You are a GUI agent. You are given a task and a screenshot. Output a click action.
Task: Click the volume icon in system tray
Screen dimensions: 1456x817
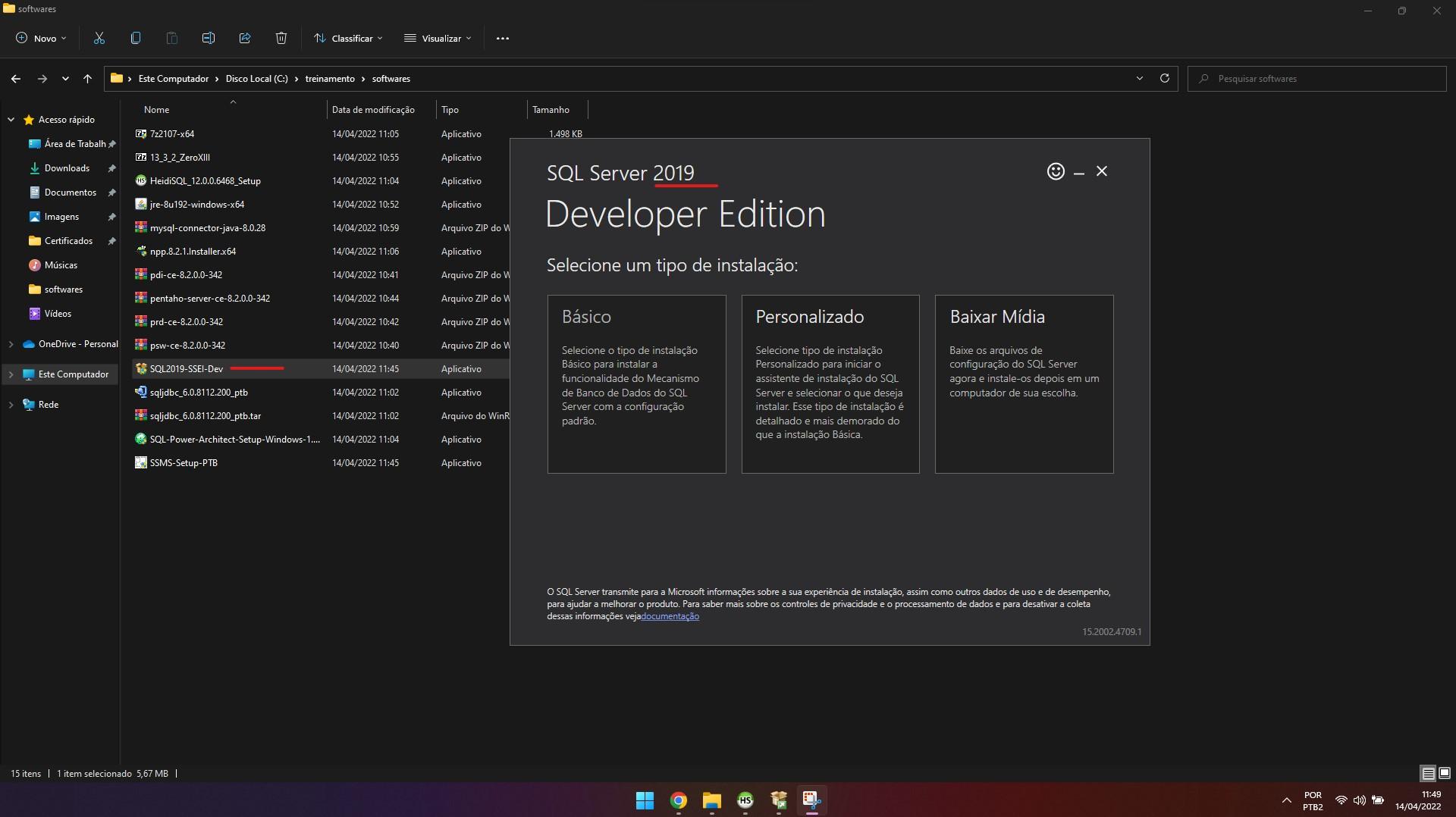(1360, 800)
